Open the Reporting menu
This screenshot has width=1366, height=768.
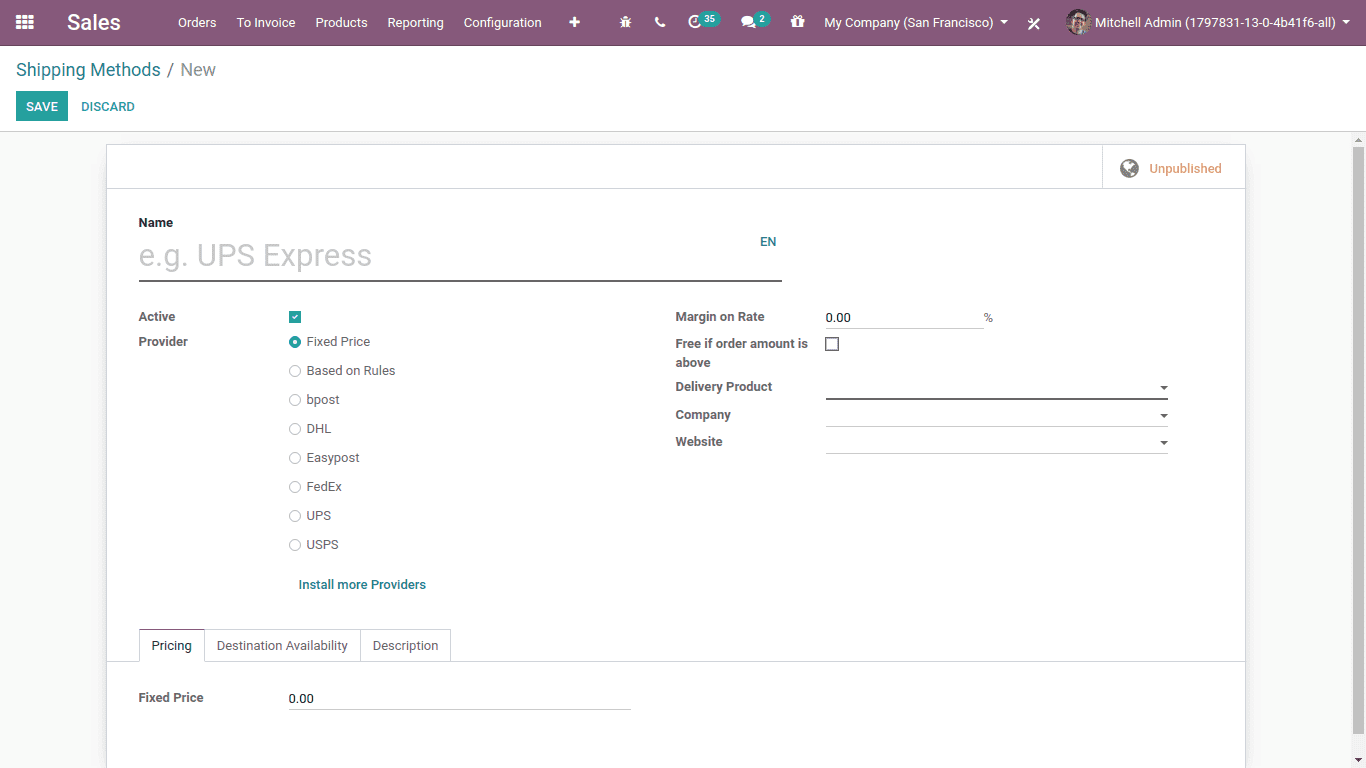click(415, 22)
